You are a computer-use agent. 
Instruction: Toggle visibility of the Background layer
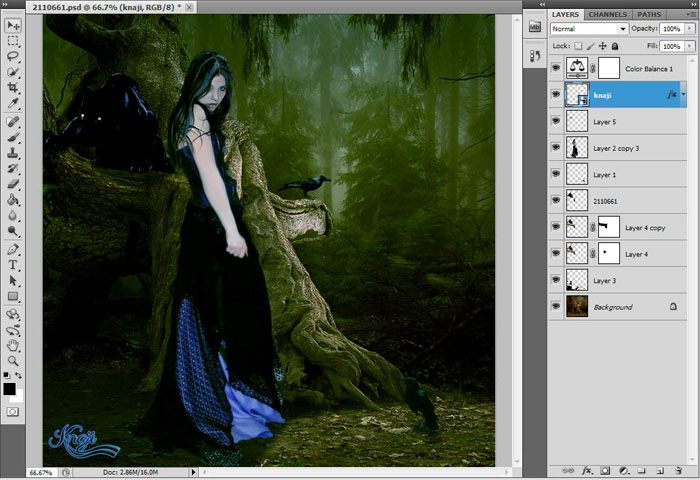click(x=556, y=307)
